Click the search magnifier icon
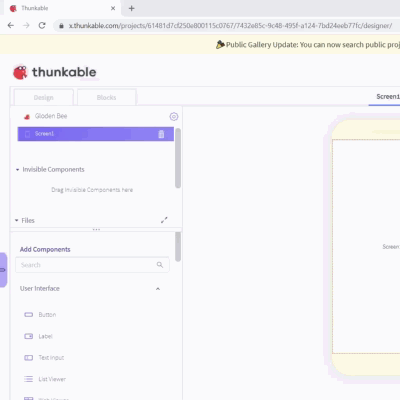Screen dimensions: 400x400 [x=160, y=265]
